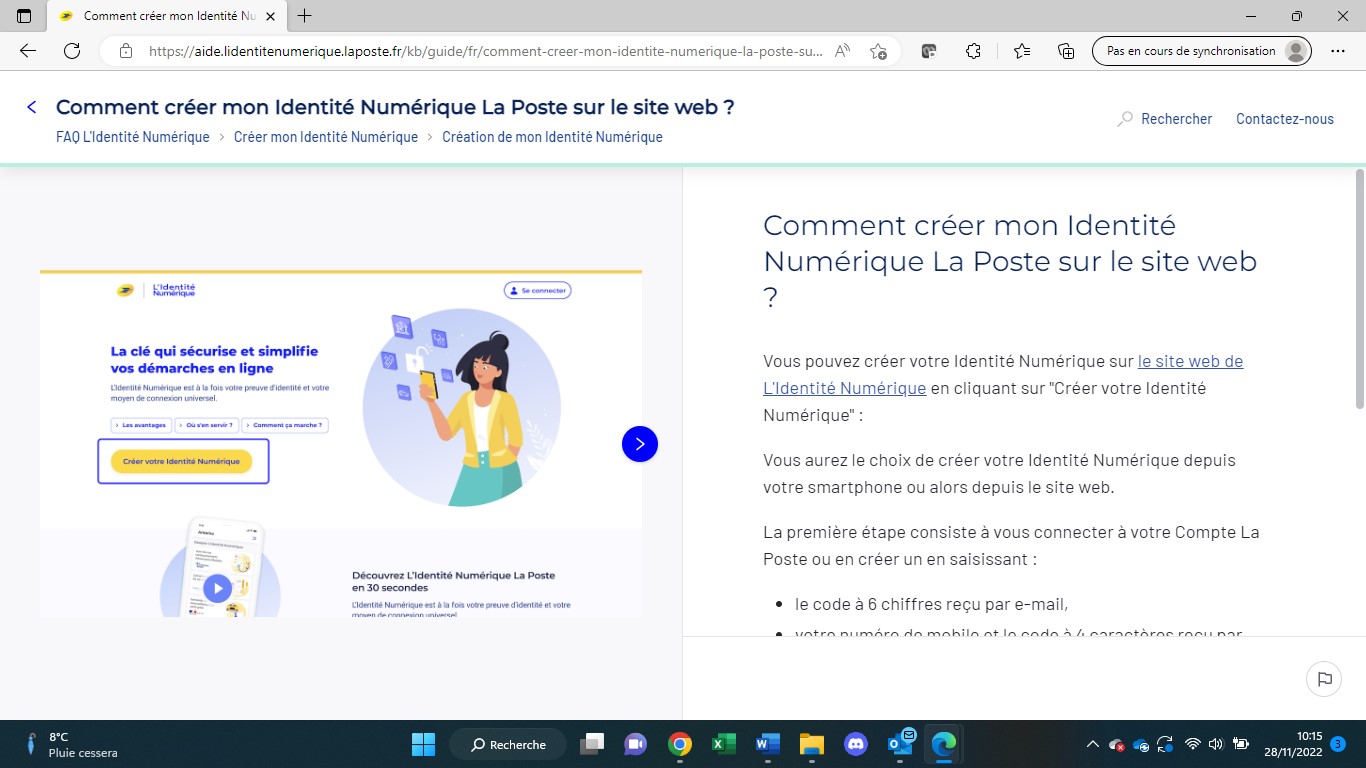
Task: Open a new browser tab
Action: [x=305, y=16]
